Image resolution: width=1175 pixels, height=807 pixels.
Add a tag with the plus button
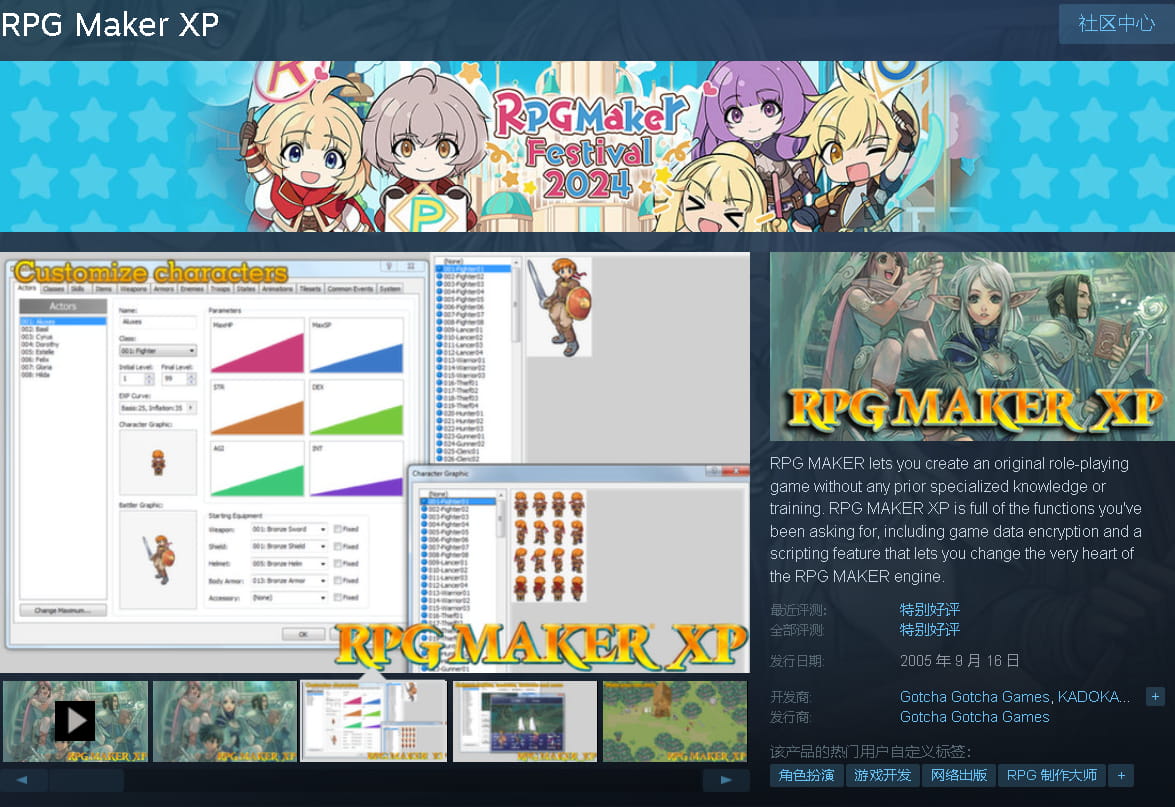coord(1121,776)
